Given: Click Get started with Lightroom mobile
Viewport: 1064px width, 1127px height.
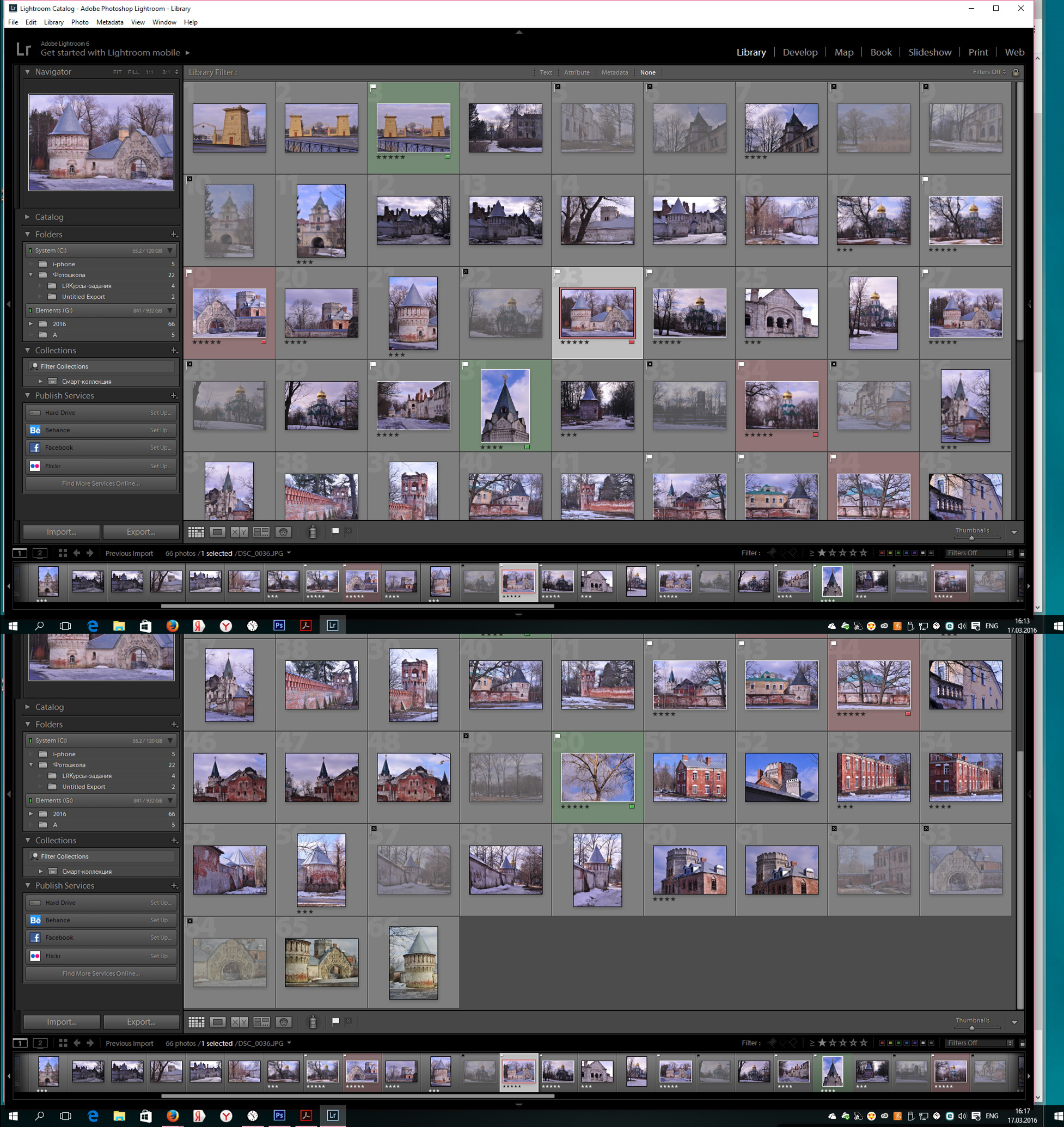Looking at the screenshot, I should 110,53.
